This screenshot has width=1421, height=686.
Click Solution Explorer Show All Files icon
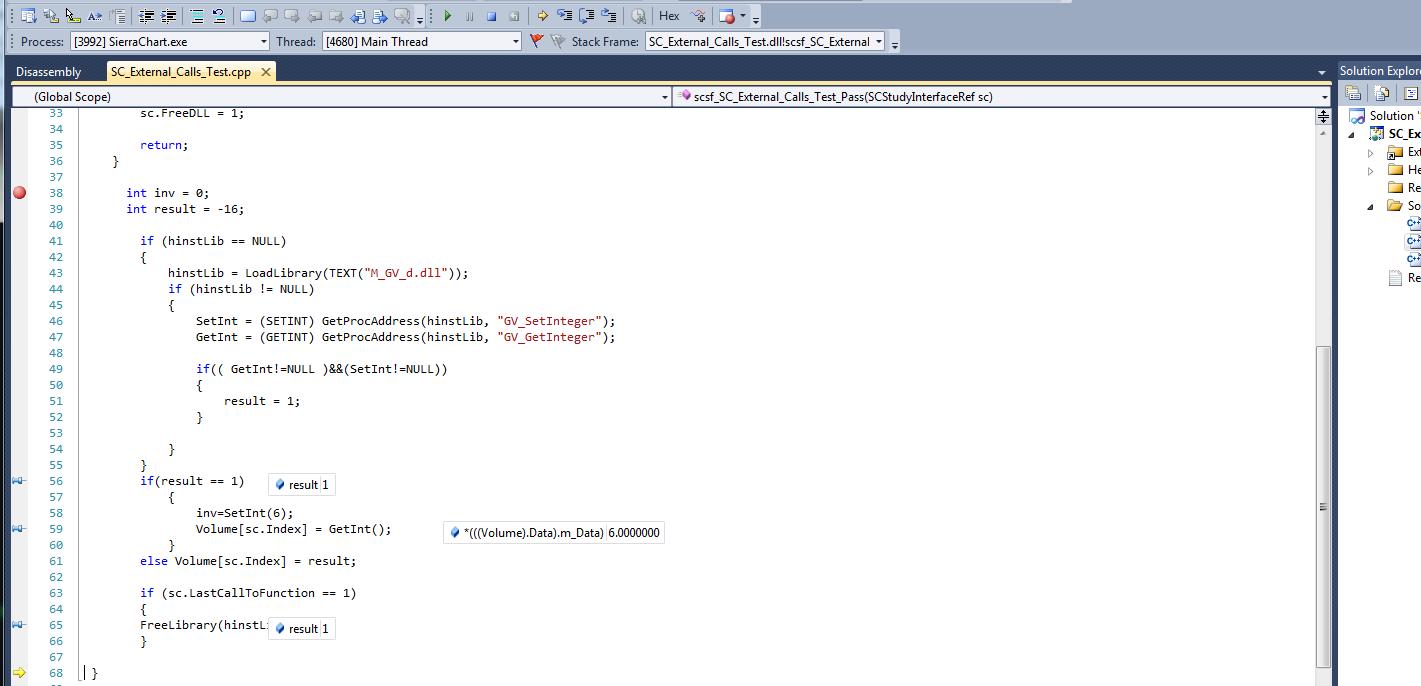point(1382,93)
